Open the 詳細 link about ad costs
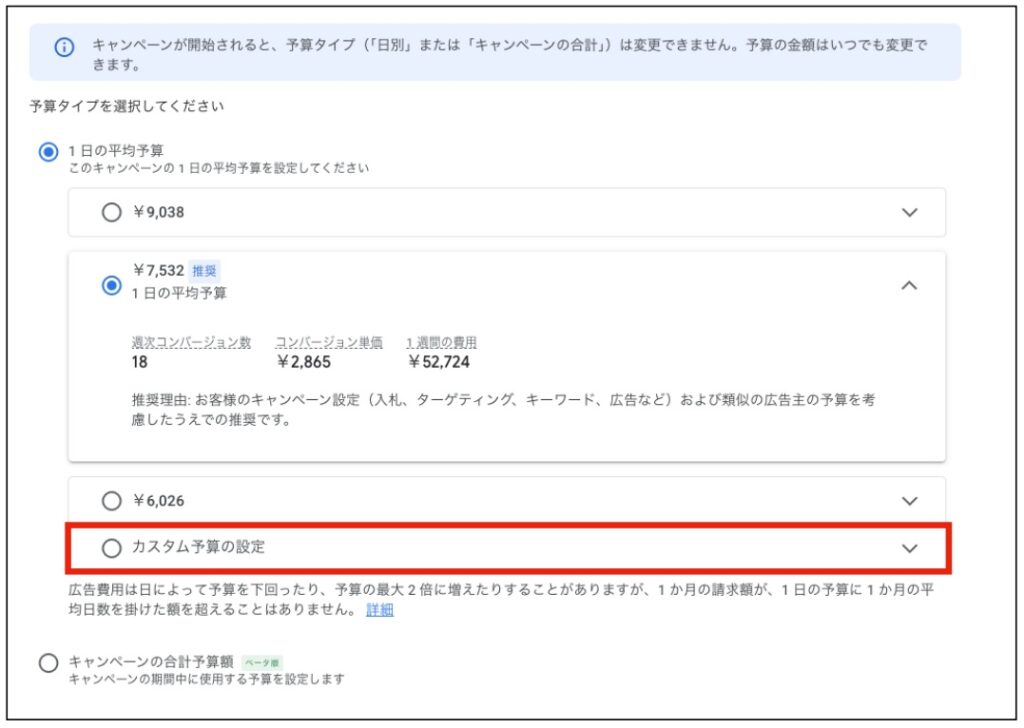Viewport: 1024px width, 728px height. point(379,610)
